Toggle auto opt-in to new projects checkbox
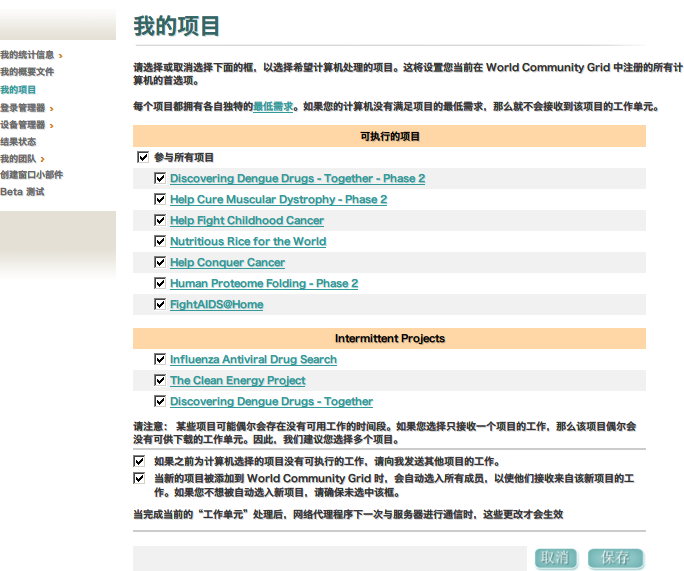 (x=139, y=479)
